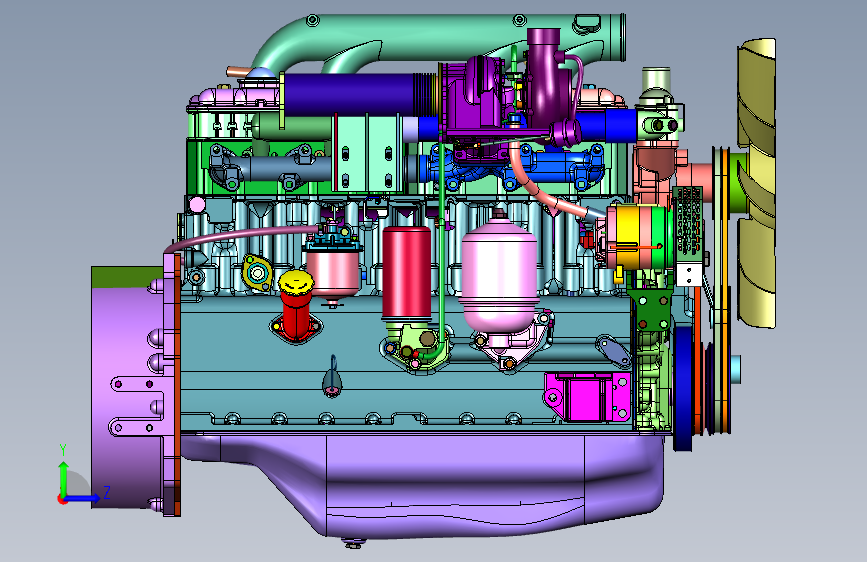
Task: Select the small pink fuel filter bowl
Action: coord(333,274)
